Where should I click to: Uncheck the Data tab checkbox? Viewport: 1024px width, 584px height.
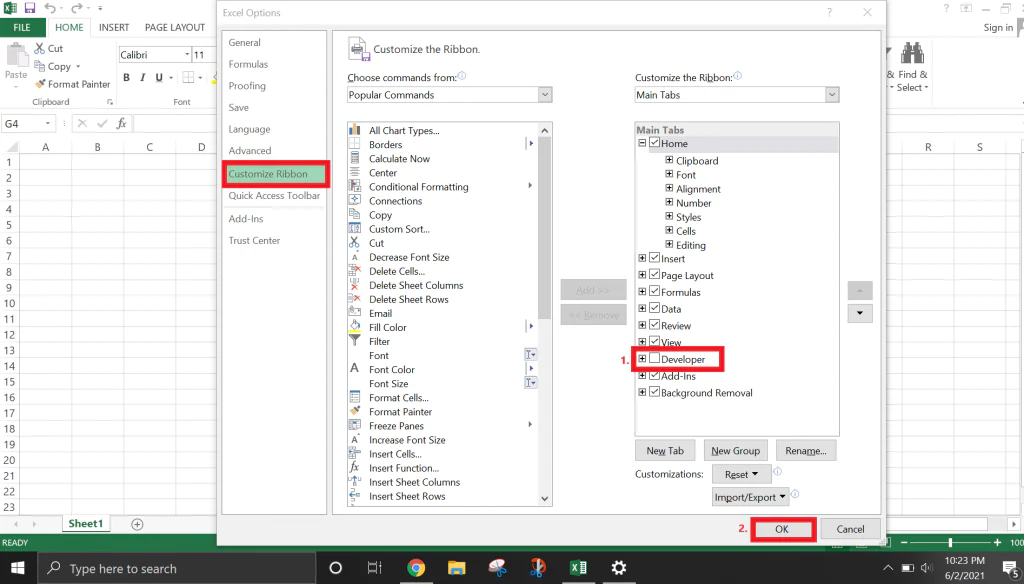pyautogui.click(x=654, y=308)
